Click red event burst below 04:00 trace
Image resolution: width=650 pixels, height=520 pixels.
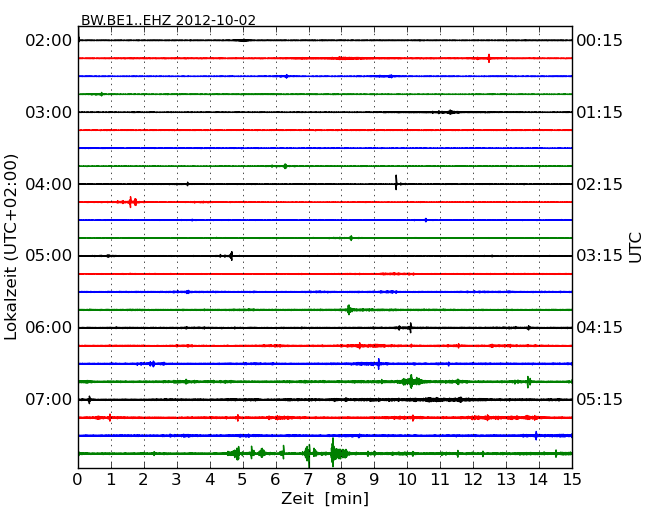pos(132,202)
